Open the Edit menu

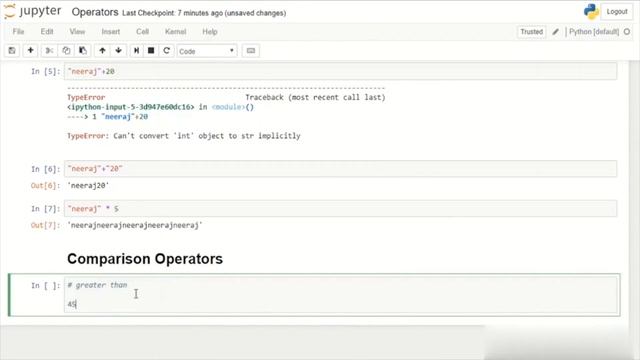[x=47, y=31]
